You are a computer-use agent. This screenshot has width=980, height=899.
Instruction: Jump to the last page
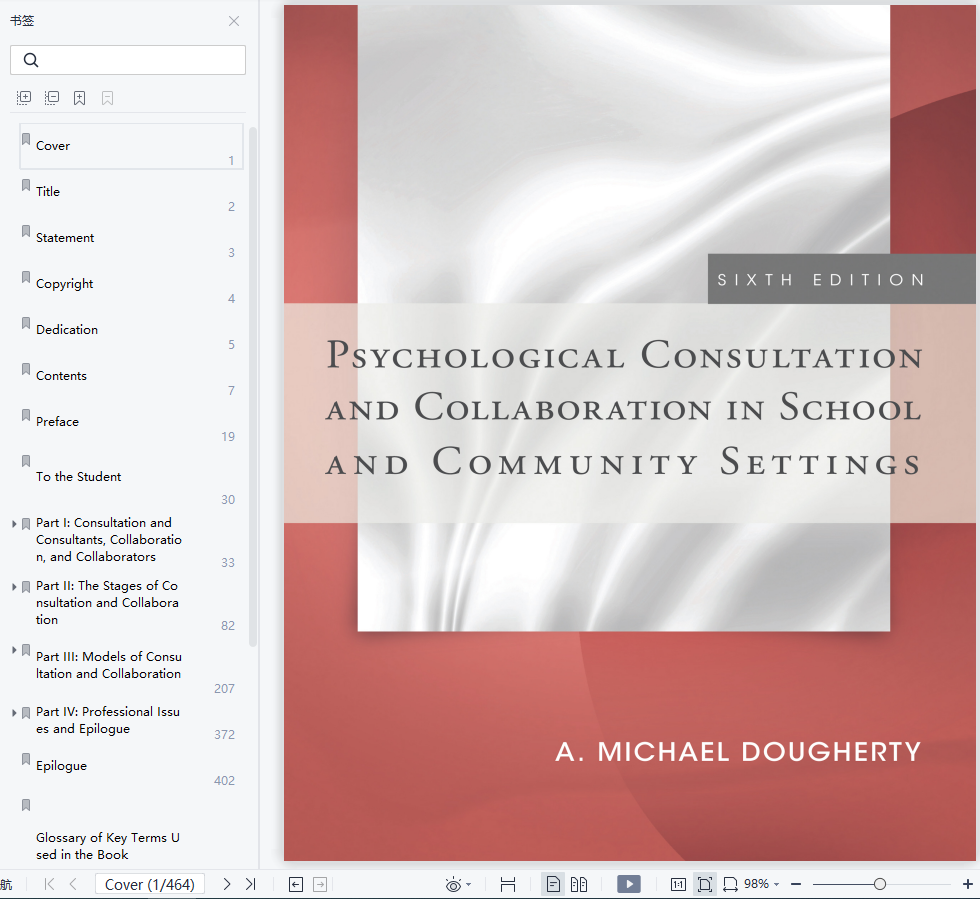(x=251, y=884)
